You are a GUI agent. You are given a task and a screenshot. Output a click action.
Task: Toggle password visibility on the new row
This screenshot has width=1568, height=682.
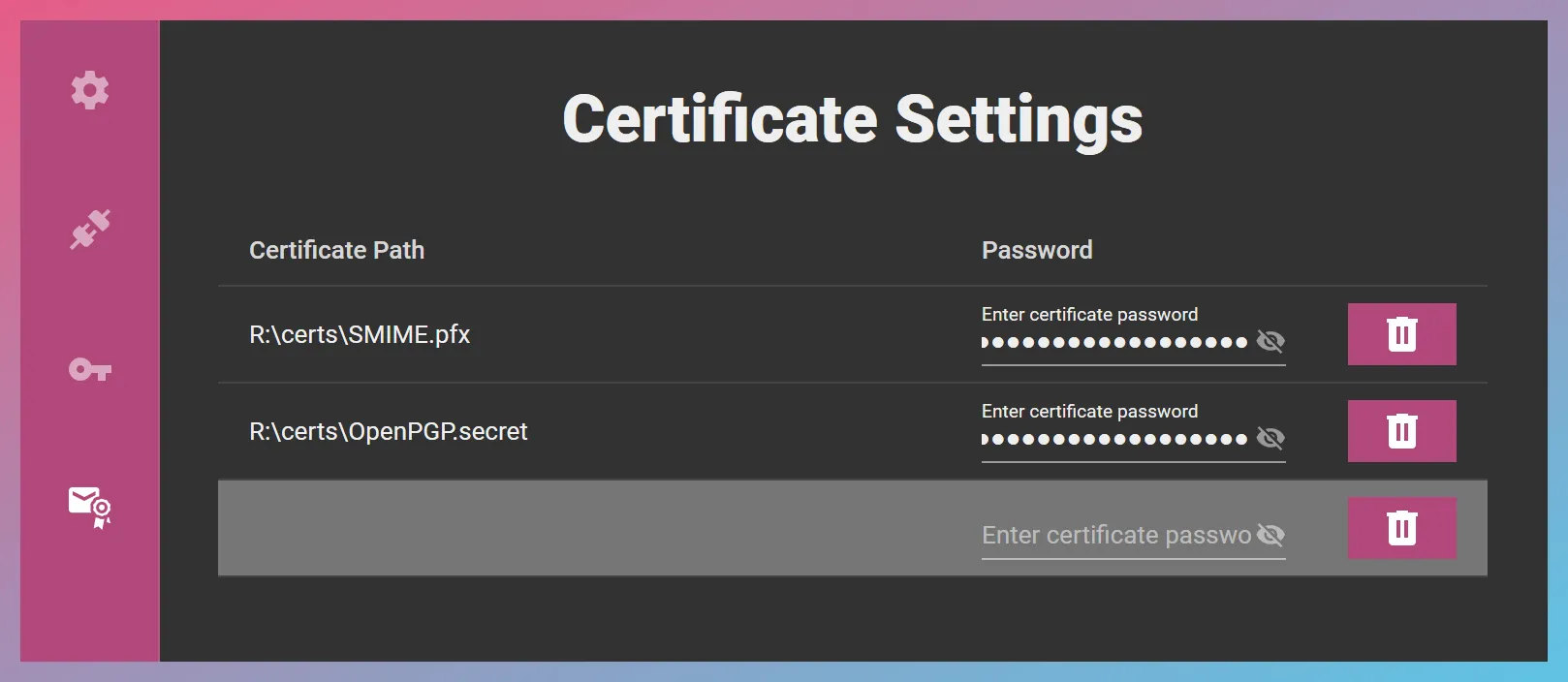[x=1270, y=534]
